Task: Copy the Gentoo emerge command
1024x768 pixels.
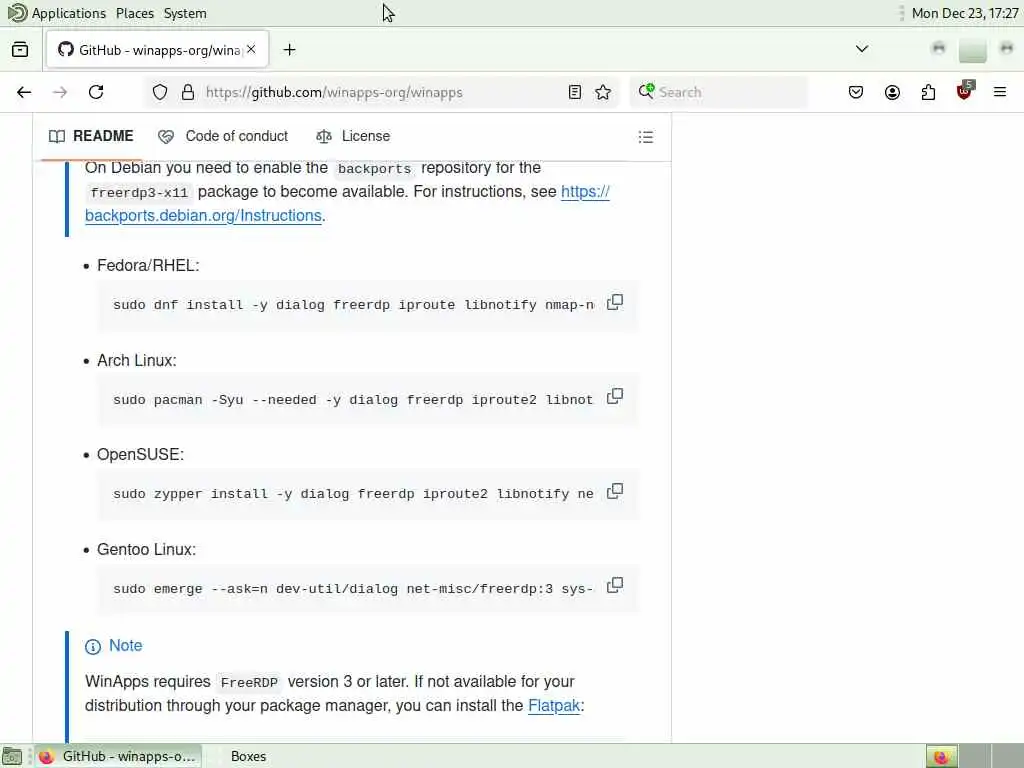Action: click(x=615, y=585)
